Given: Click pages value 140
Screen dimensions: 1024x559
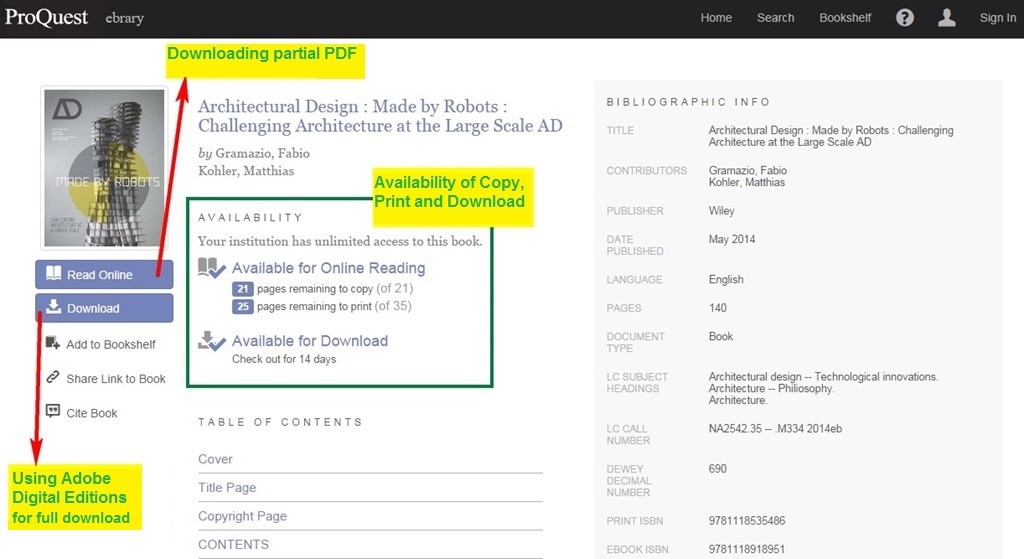Looking at the screenshot, I should pyautogui.click(x=717, y=308).
